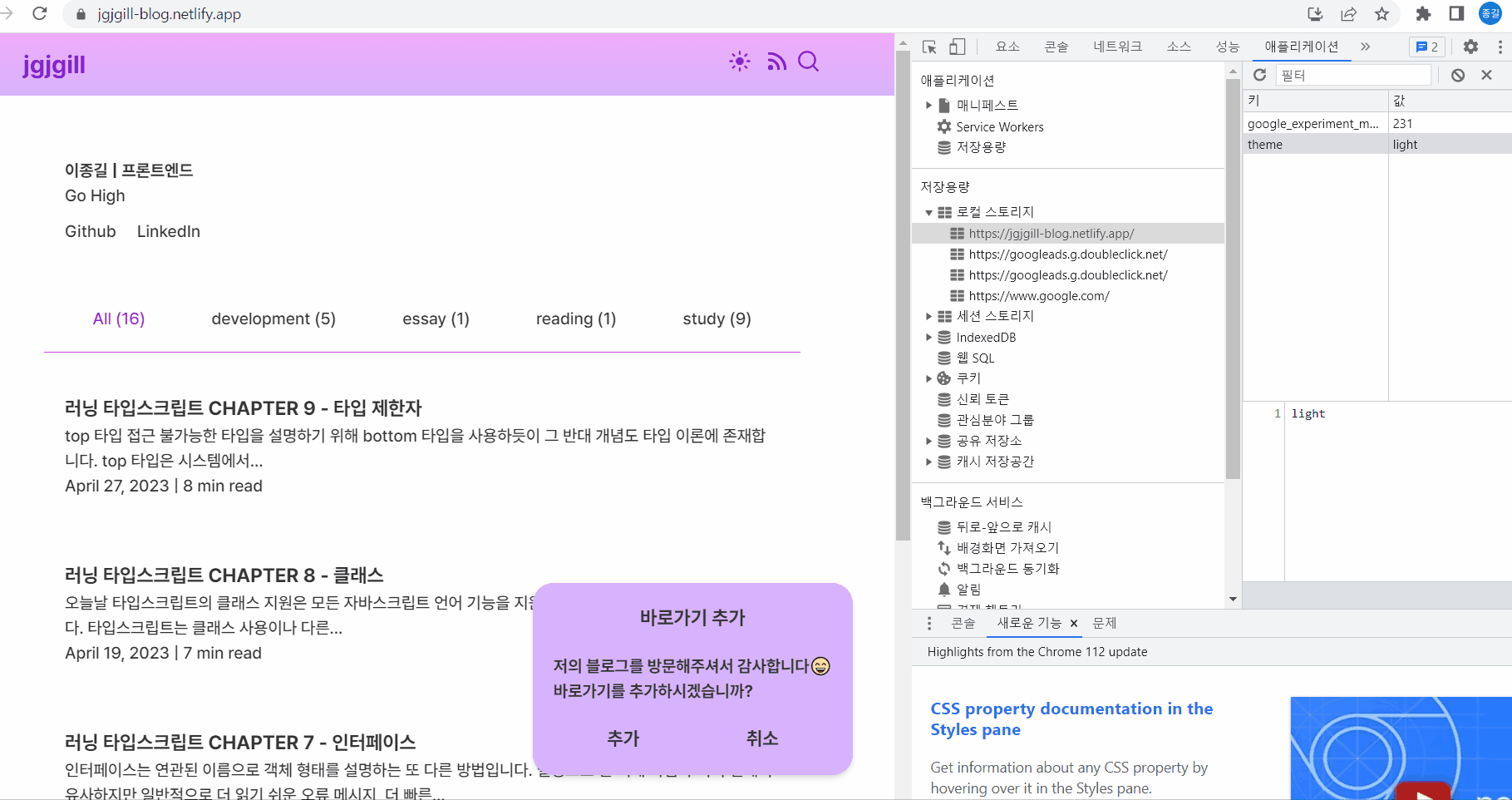This screenshot has width=1512, height=800.
Task: Select the development (5) category tab
Action: 273,319
